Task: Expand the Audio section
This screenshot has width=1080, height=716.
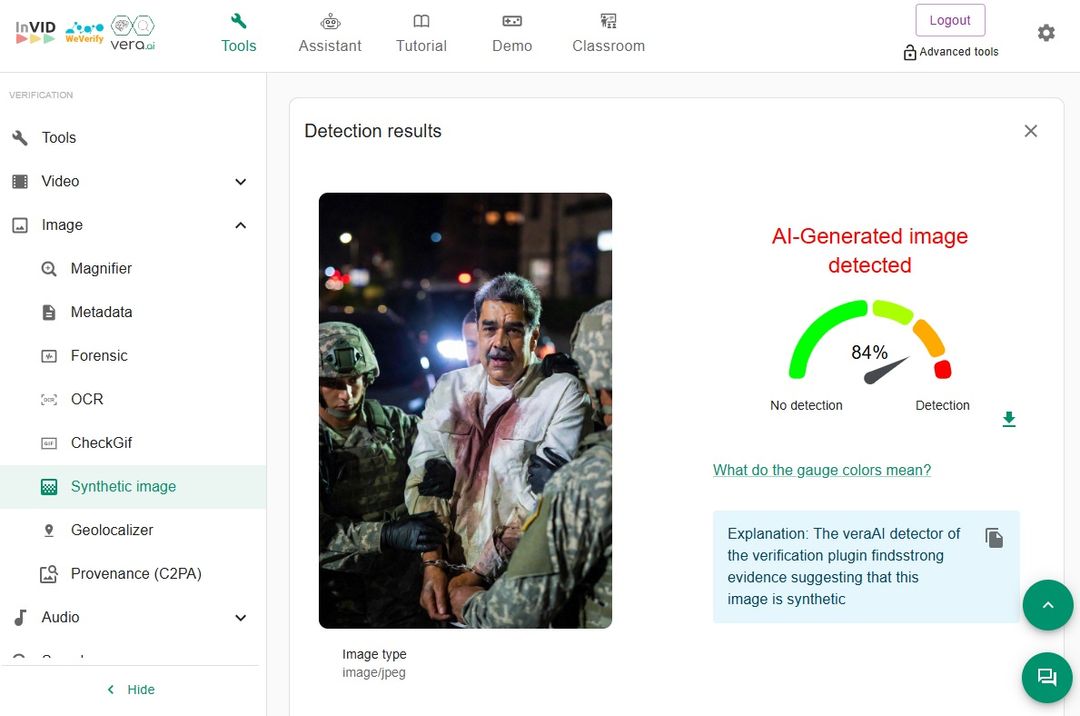Action: (x=240, y=618)
